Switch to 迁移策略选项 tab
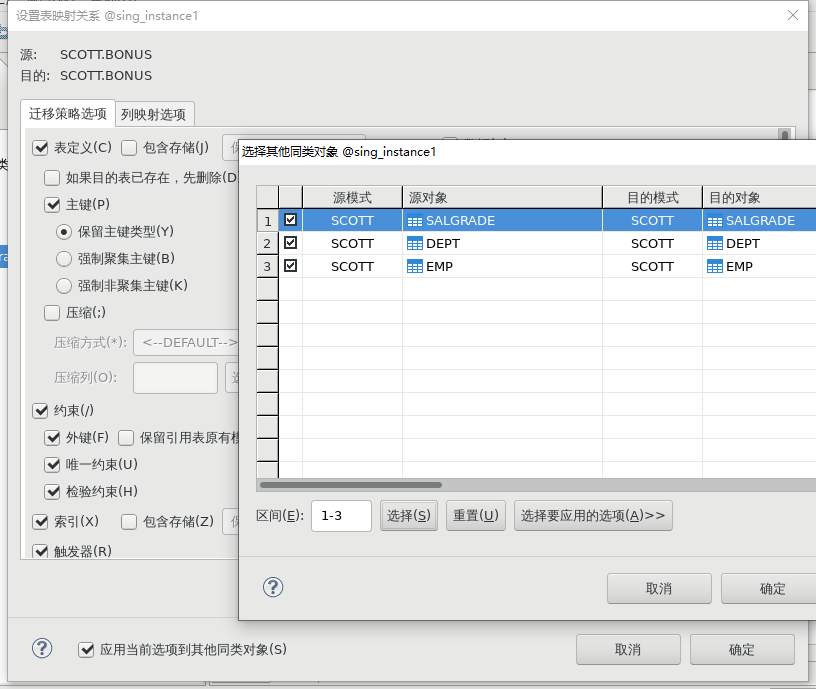This screenshot has width=816, height=689. (68, 113)
